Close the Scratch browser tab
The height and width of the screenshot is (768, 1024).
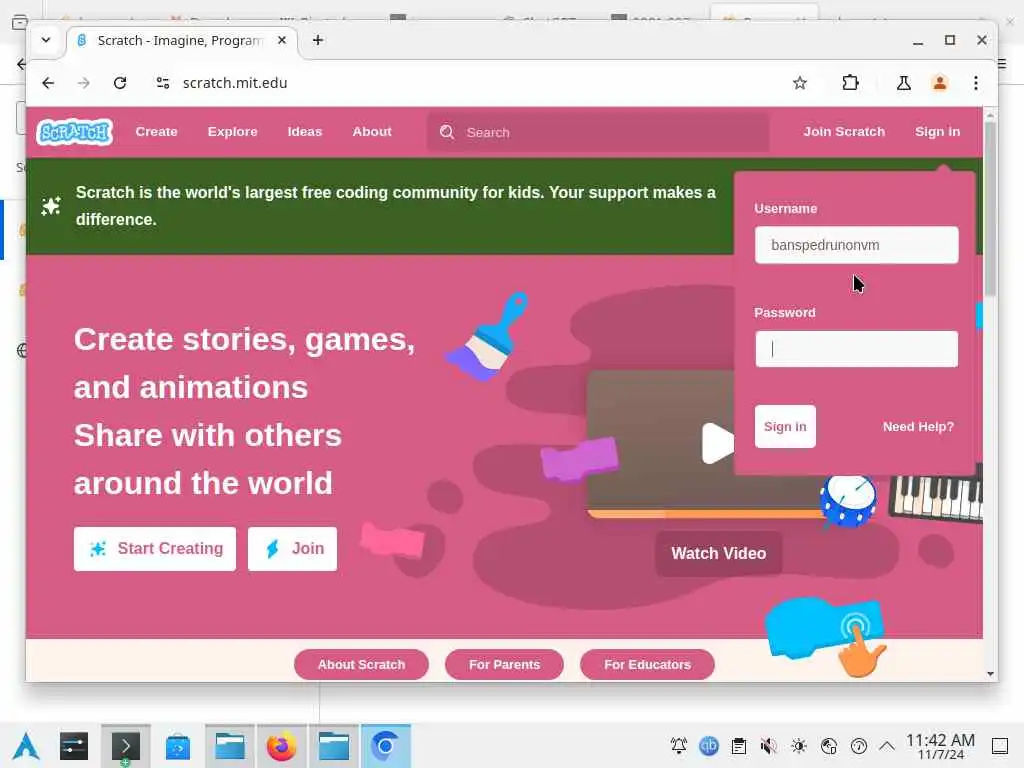[282, 40]
